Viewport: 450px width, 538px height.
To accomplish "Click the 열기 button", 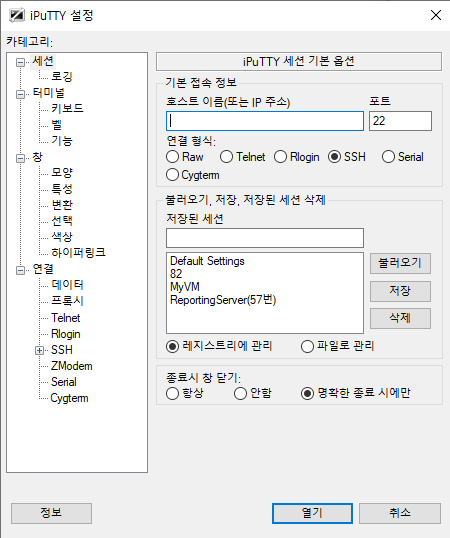I will [x=312, y=513].
